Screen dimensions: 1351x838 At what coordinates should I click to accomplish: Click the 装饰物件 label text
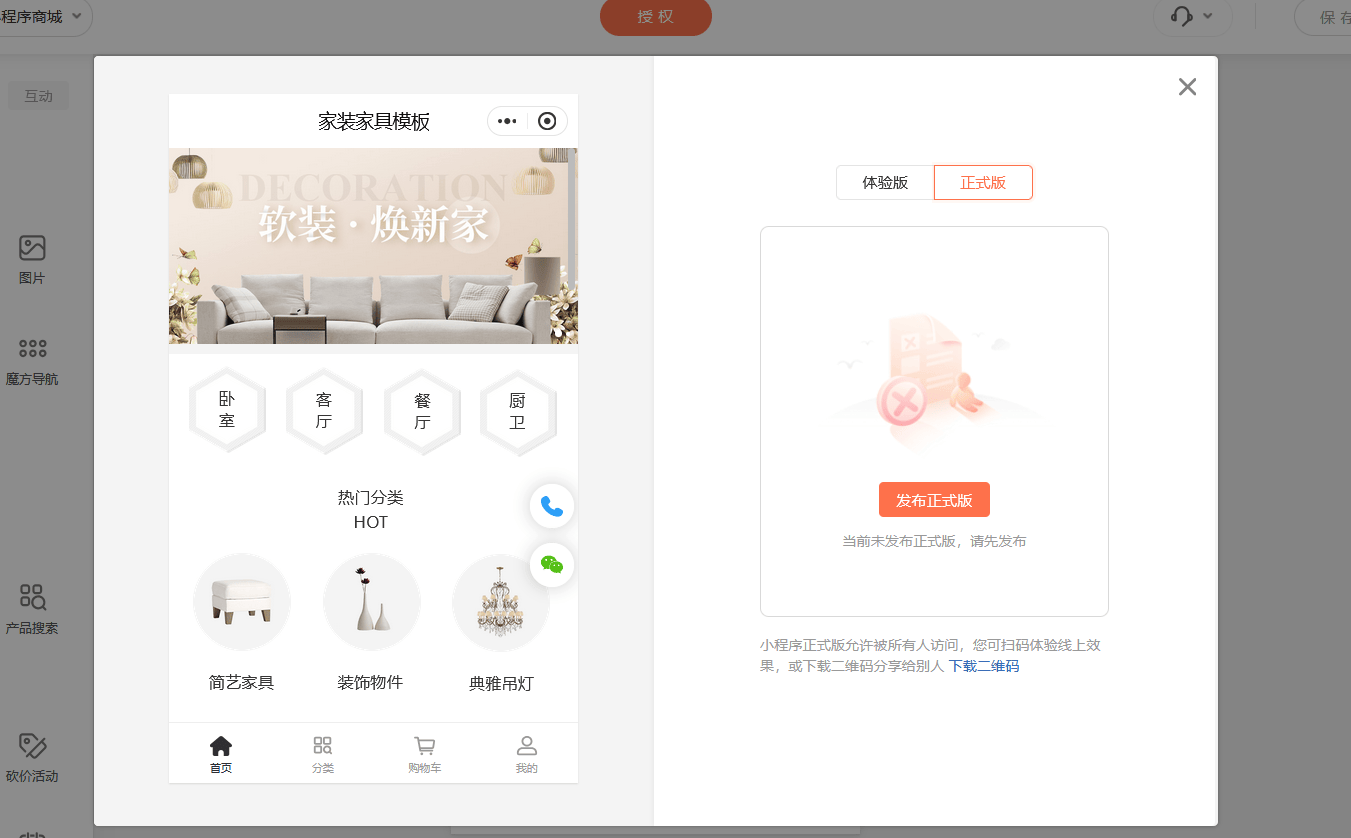370,683
